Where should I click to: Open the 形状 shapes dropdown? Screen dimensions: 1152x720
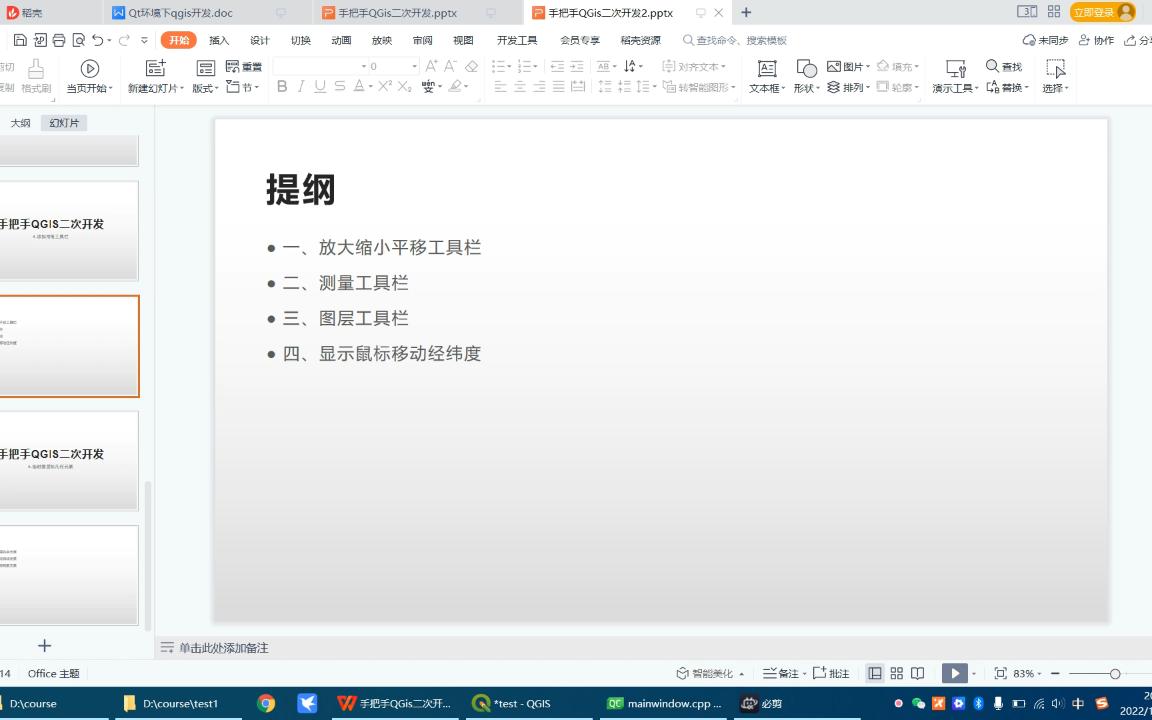(x=804, y=87)
